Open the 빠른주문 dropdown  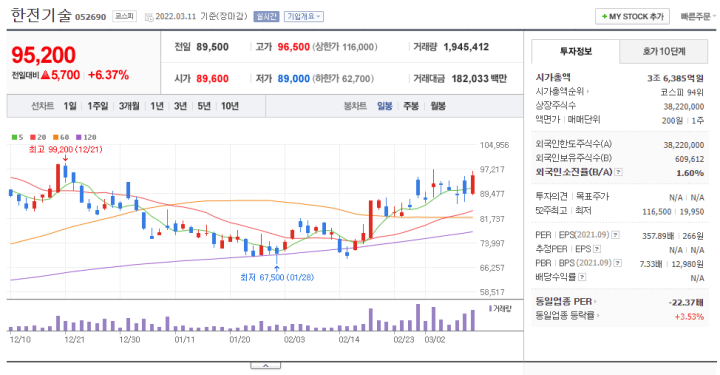[x=698, y=17]
